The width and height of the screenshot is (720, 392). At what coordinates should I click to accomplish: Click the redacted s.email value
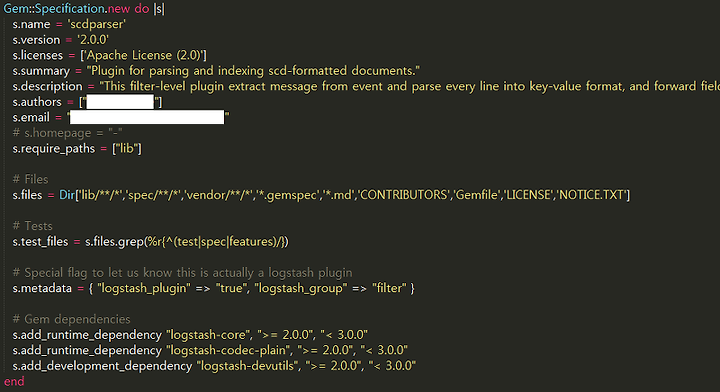[x=147, y=118]
